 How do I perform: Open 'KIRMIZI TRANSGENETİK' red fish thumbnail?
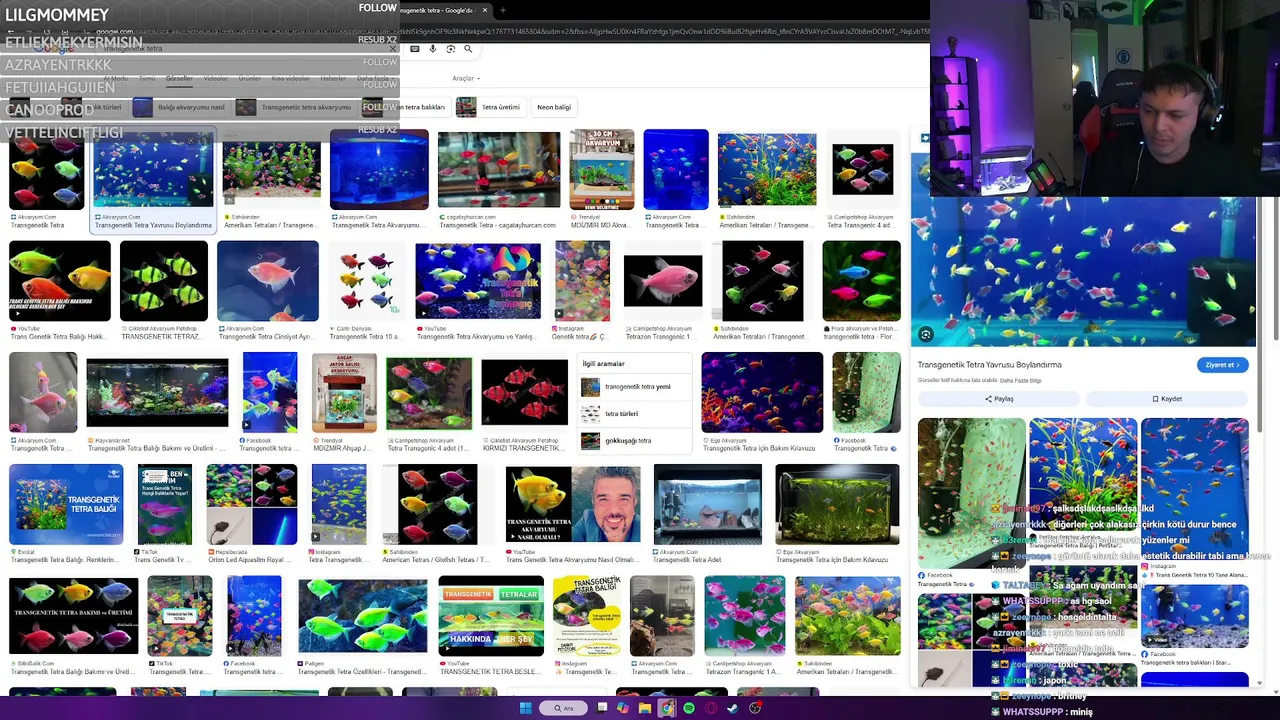(x=524, y=393)
